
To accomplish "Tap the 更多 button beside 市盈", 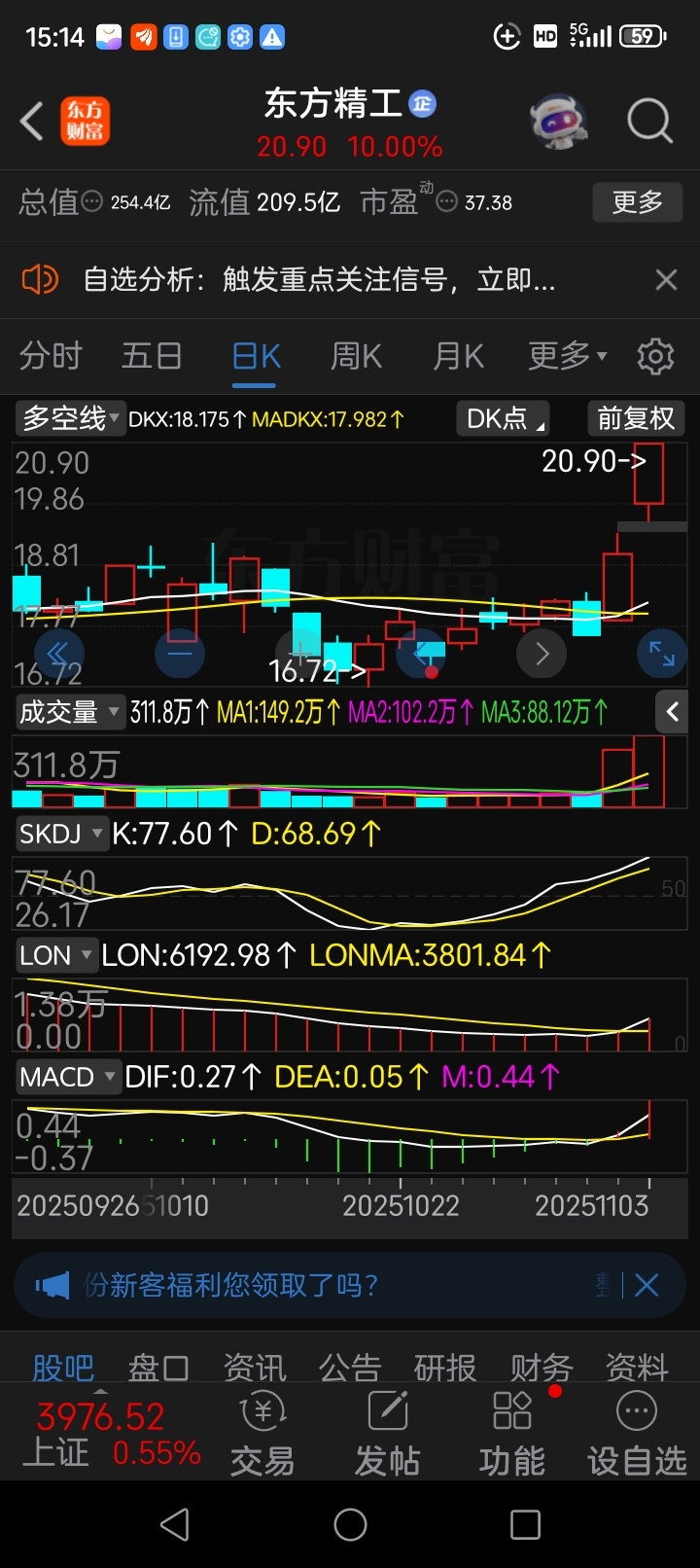I will (x=638, y=202).
